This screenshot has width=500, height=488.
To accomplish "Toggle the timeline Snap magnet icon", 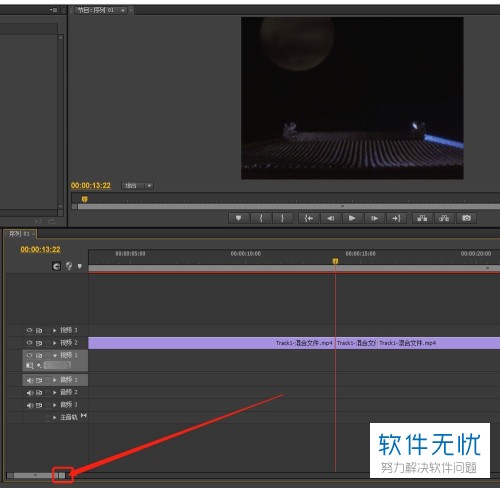I will point(57,266).
